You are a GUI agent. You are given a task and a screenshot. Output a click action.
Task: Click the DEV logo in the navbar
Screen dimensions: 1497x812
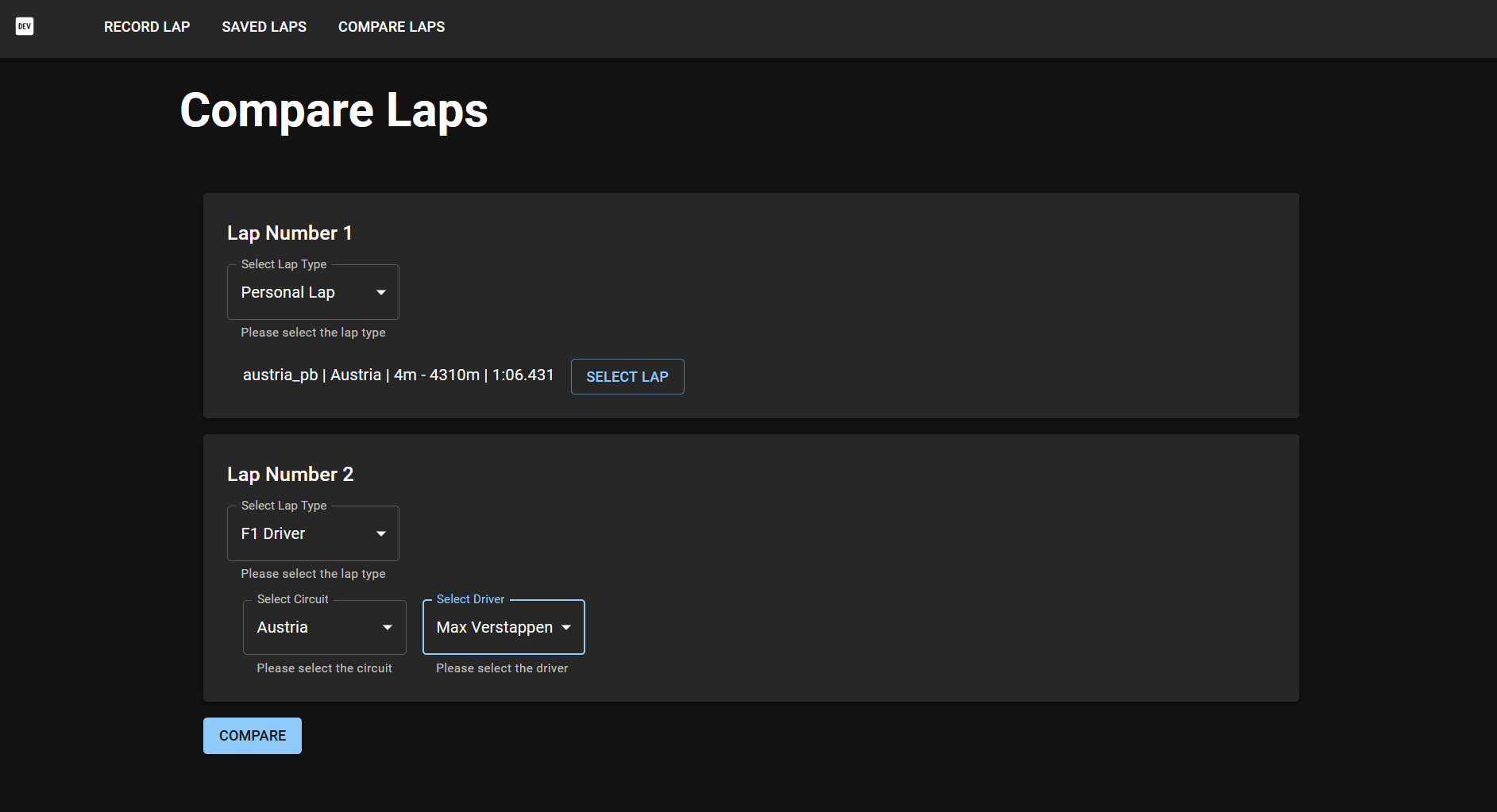click(x=25, y=26)
